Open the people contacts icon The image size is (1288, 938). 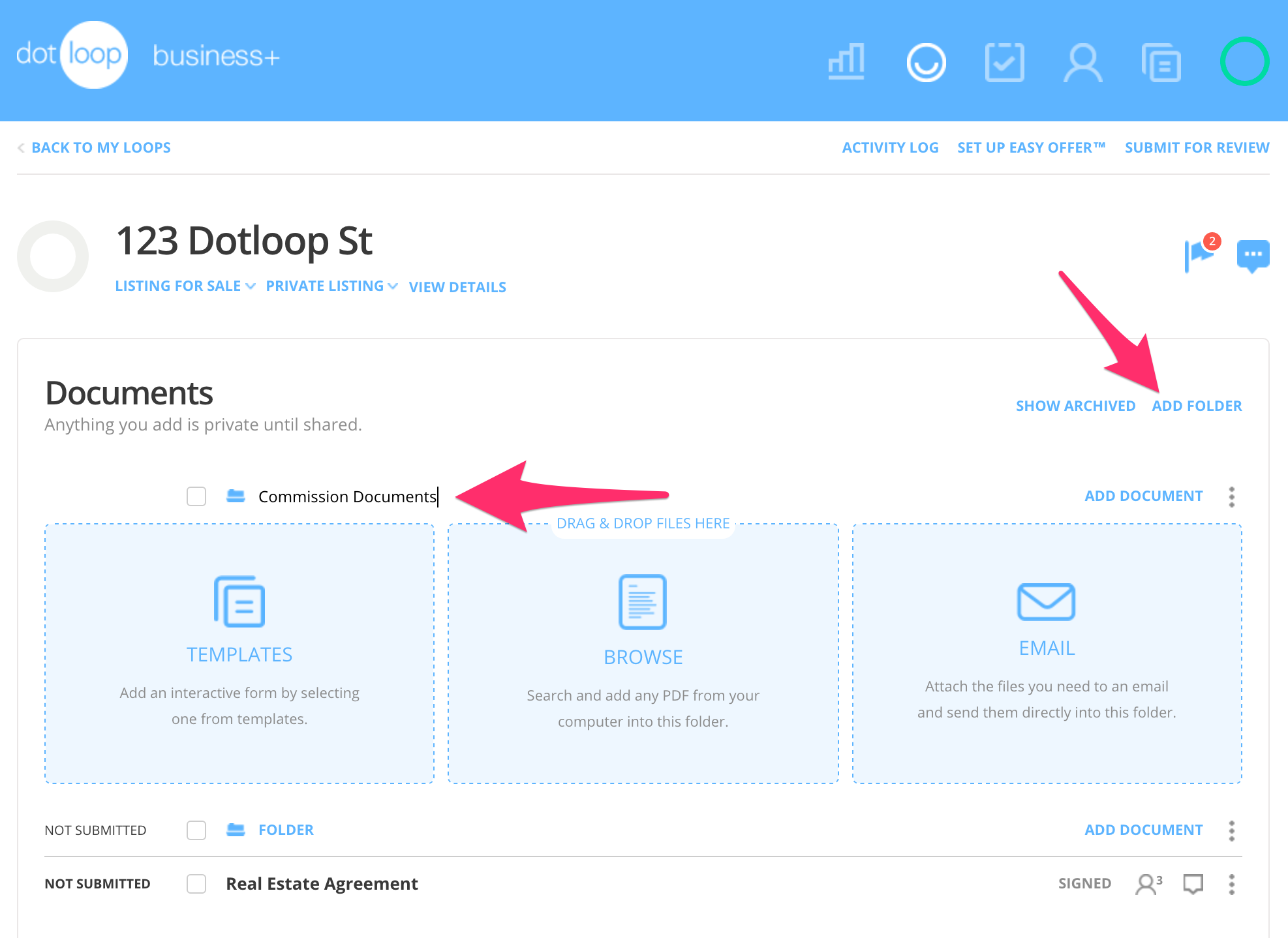pyautogui.click(x=1082, y=62)
